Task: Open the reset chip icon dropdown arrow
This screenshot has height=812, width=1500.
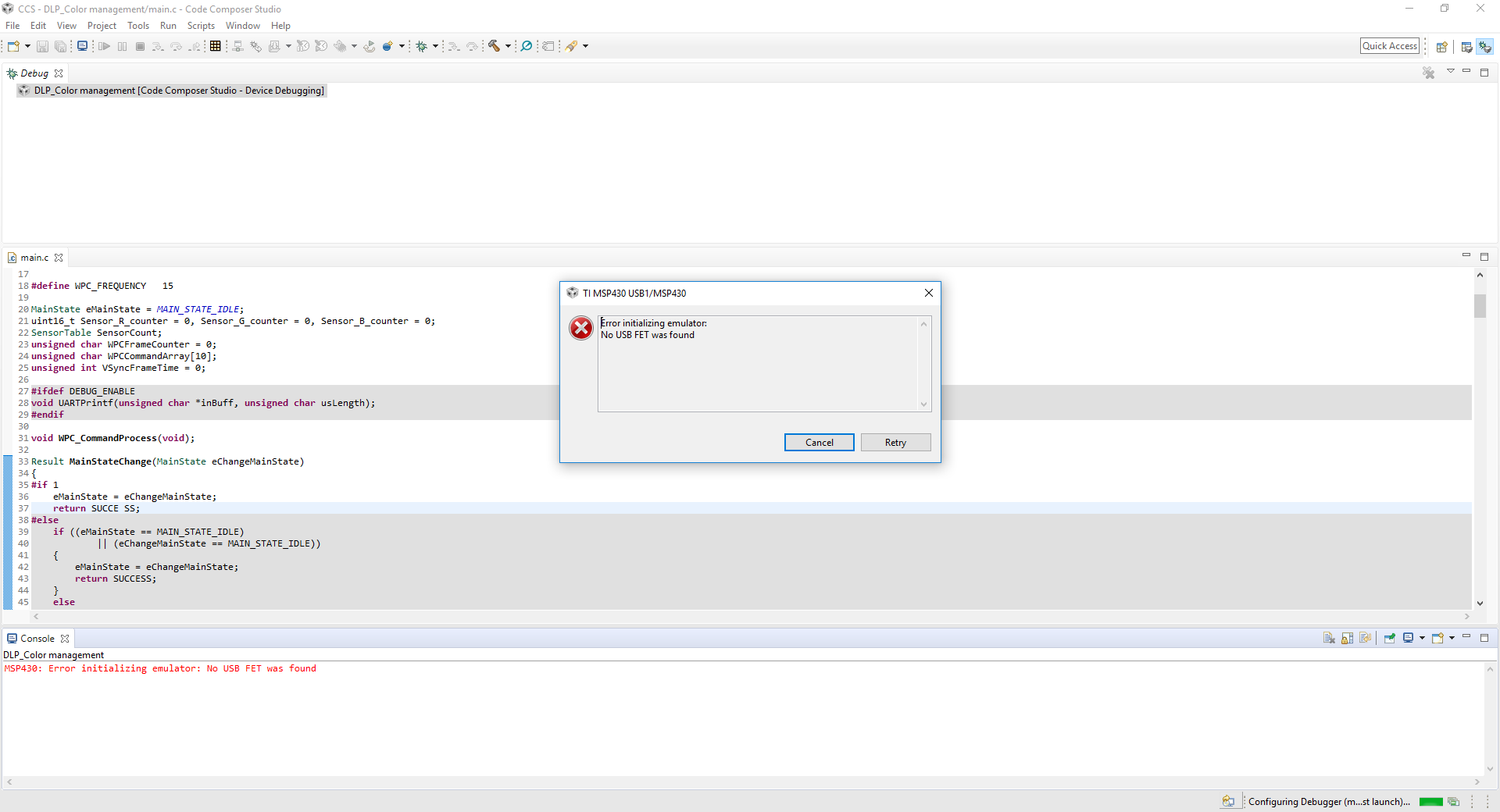Action: (x=354, y=46)
